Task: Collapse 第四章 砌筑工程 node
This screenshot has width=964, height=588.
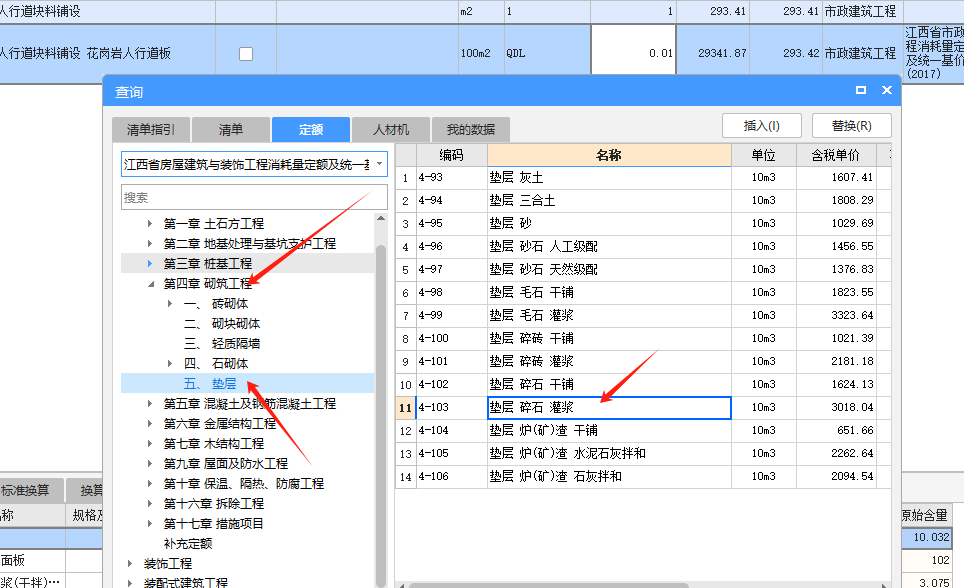Action: pos(150,284)
